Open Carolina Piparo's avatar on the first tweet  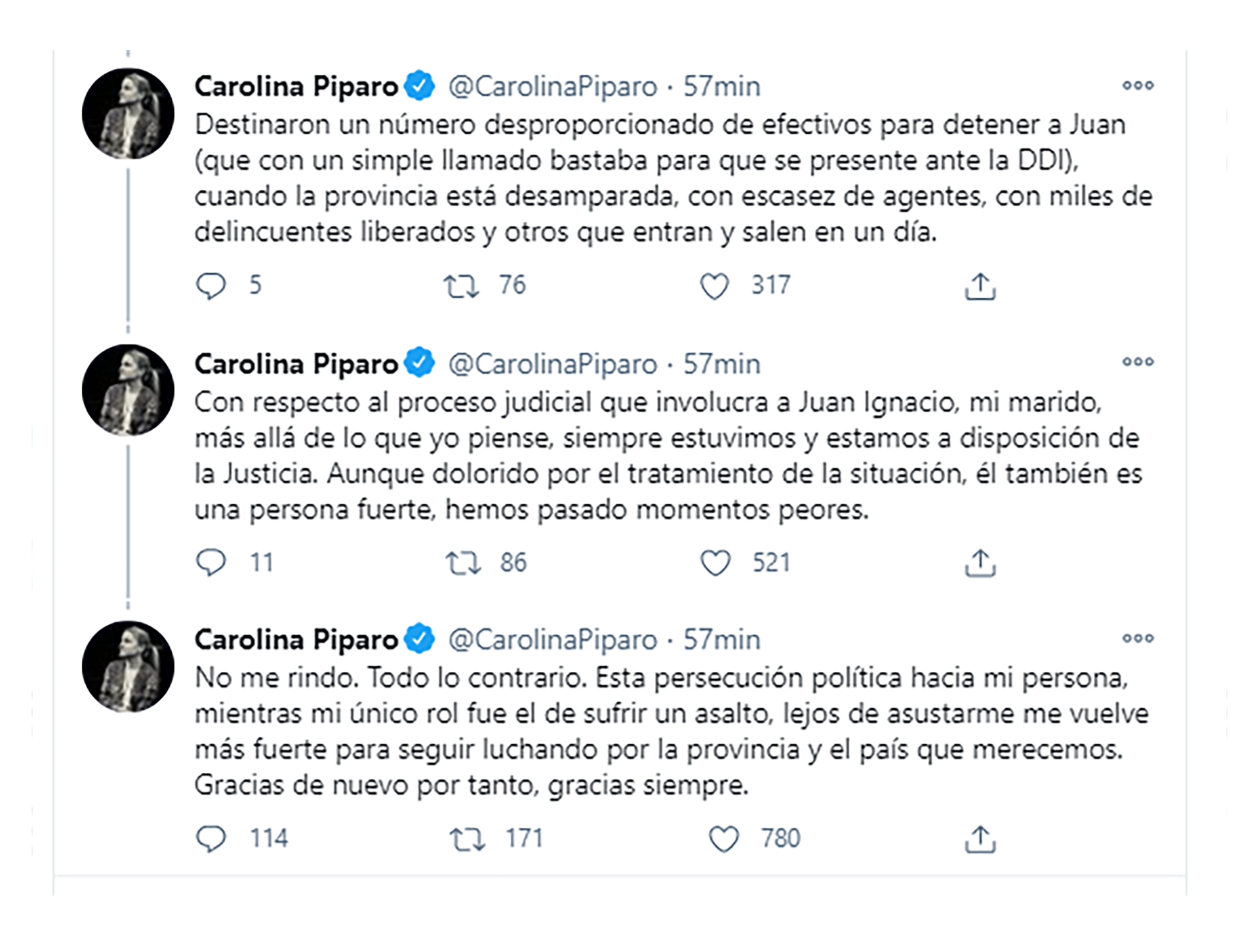pyautogui.click(x=128, y=113)
